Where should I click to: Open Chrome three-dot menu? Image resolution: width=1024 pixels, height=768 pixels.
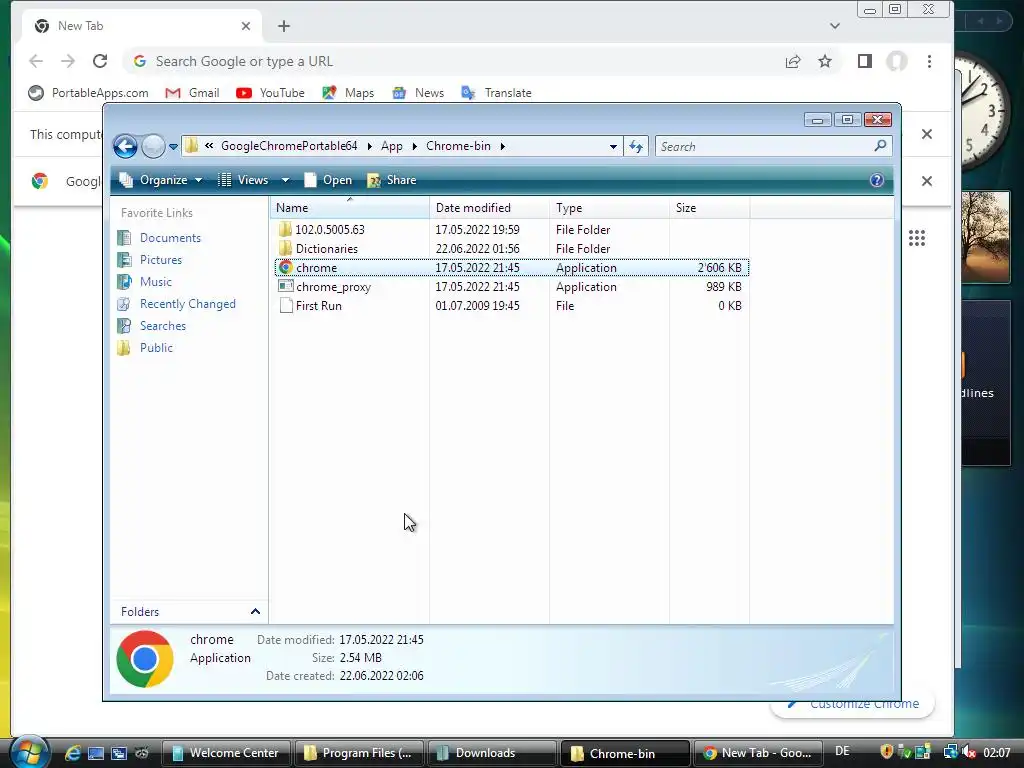point(929,61)
